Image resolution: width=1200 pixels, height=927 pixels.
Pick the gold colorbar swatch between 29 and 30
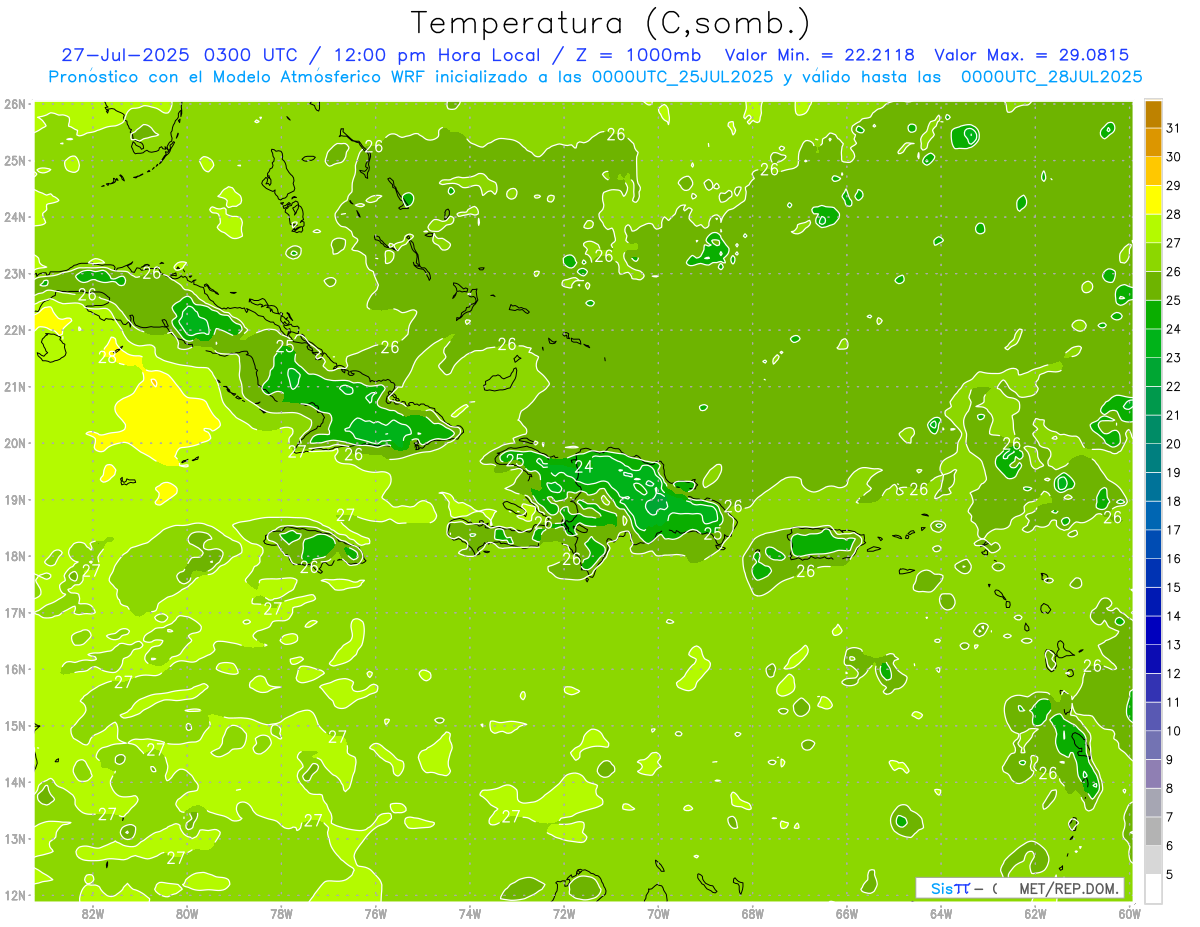pyautogui.click(x=1153, y=172)
